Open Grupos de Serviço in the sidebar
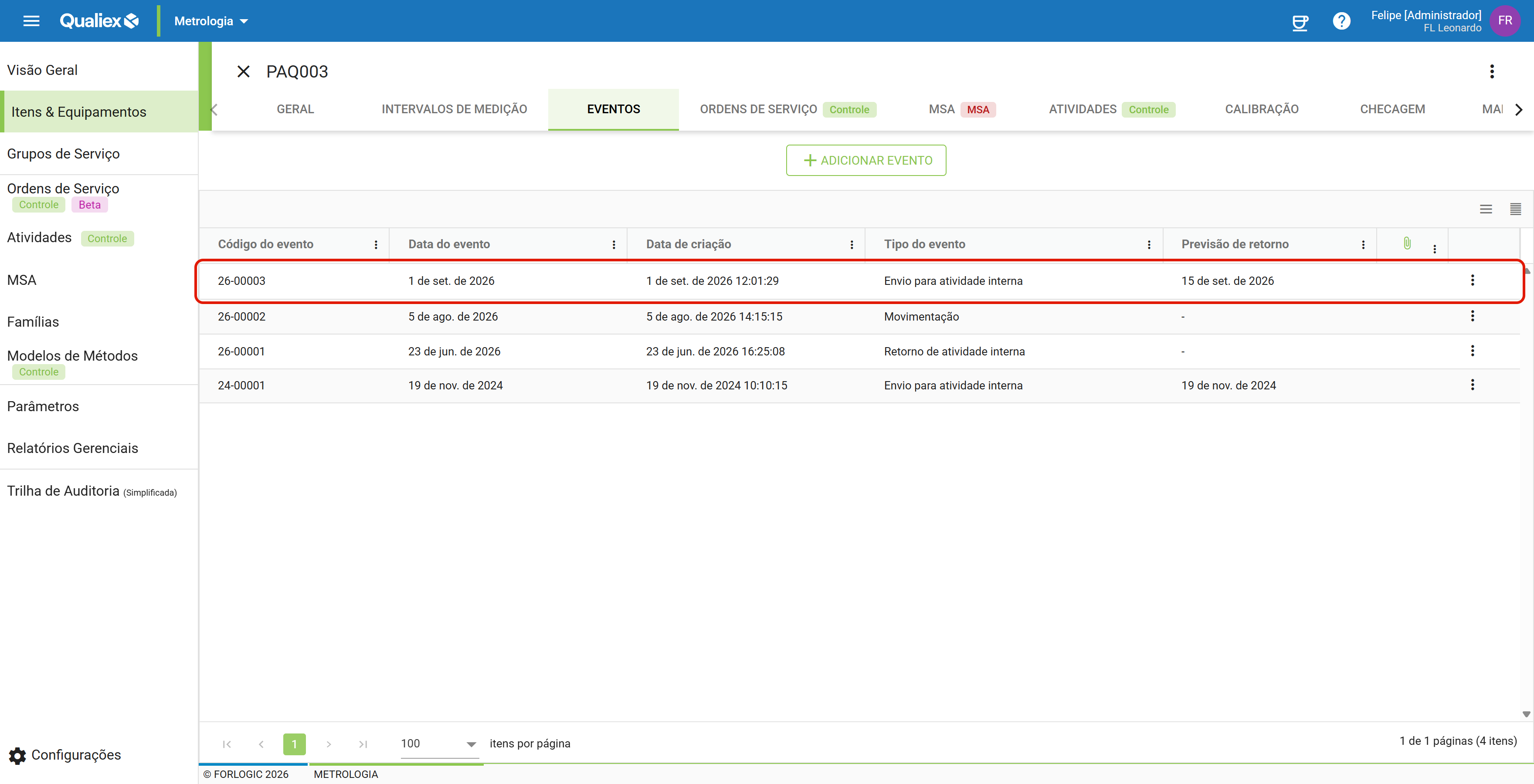This screenshot has width=1534, height=784. [99, 154]
